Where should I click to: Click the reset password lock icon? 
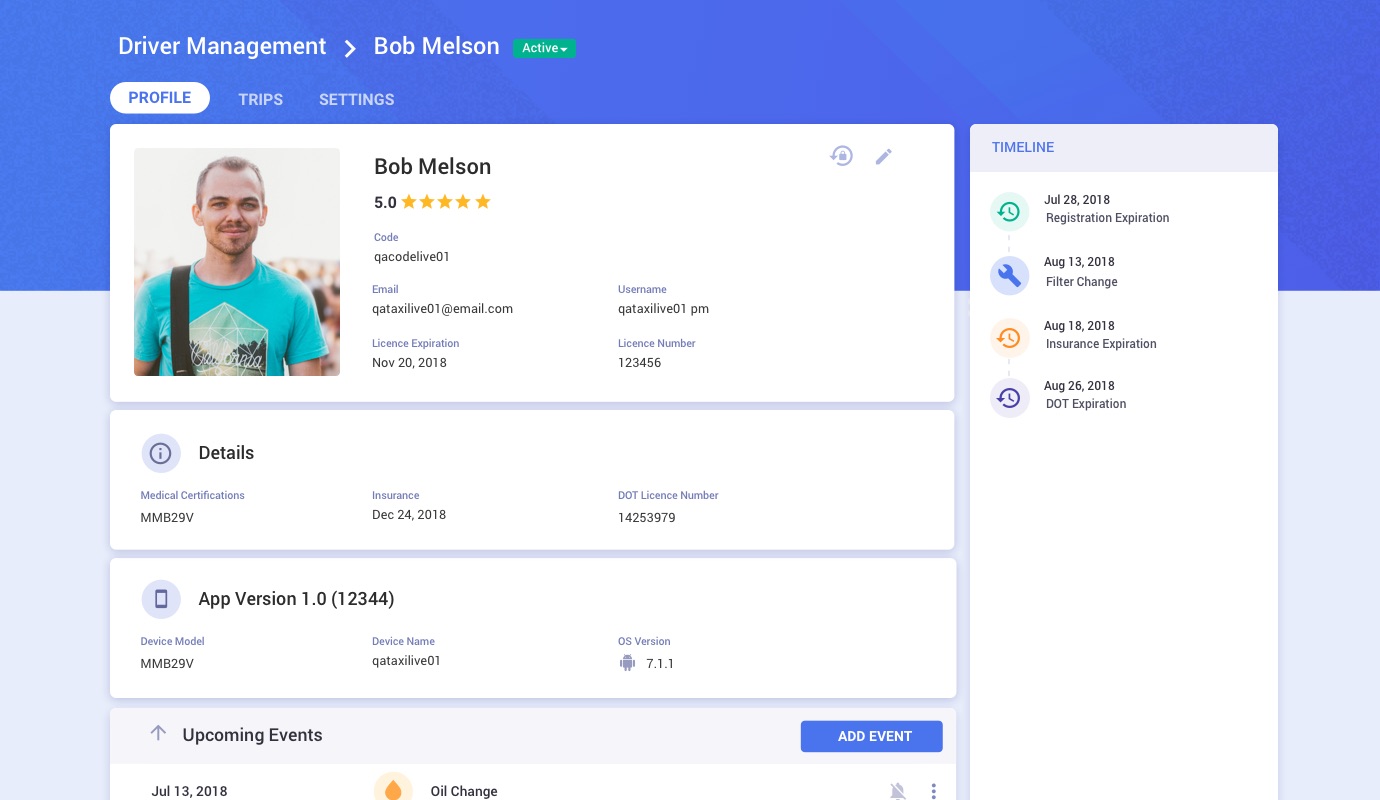[x=842, y=156]
